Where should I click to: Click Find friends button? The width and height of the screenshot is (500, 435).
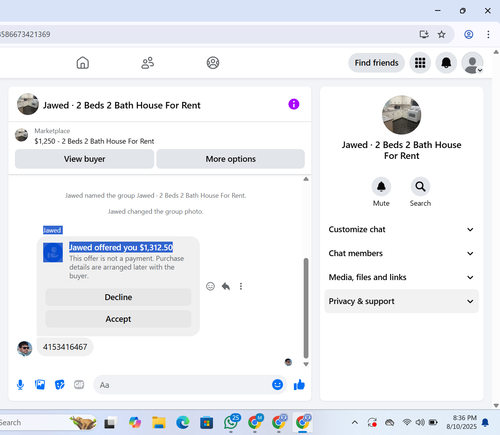(x=376, y=63)
